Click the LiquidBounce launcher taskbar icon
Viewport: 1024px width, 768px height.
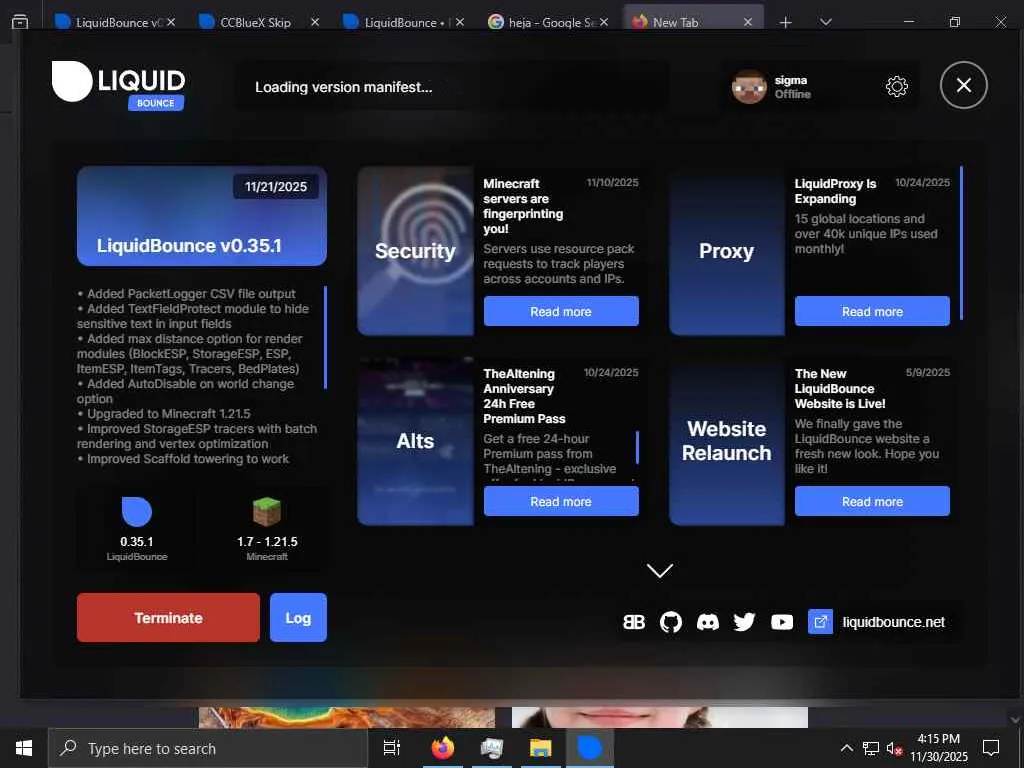click(x=590, y=748)
